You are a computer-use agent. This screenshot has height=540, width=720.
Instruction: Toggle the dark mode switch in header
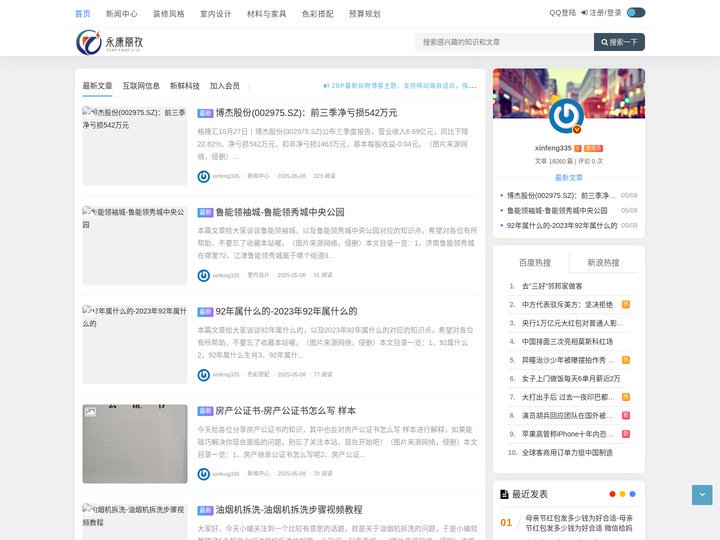point(636,12)
